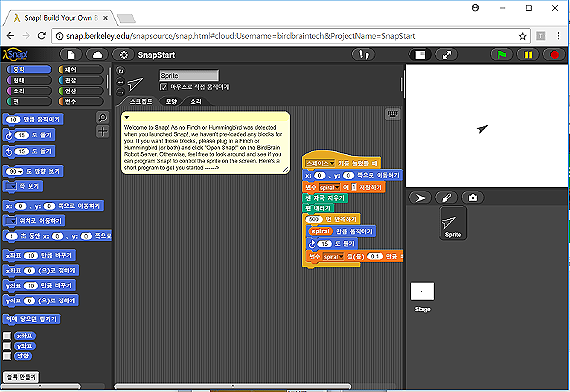Open the settings gear menu
Viewport: 570px width, 392px height.
[124, 55]
